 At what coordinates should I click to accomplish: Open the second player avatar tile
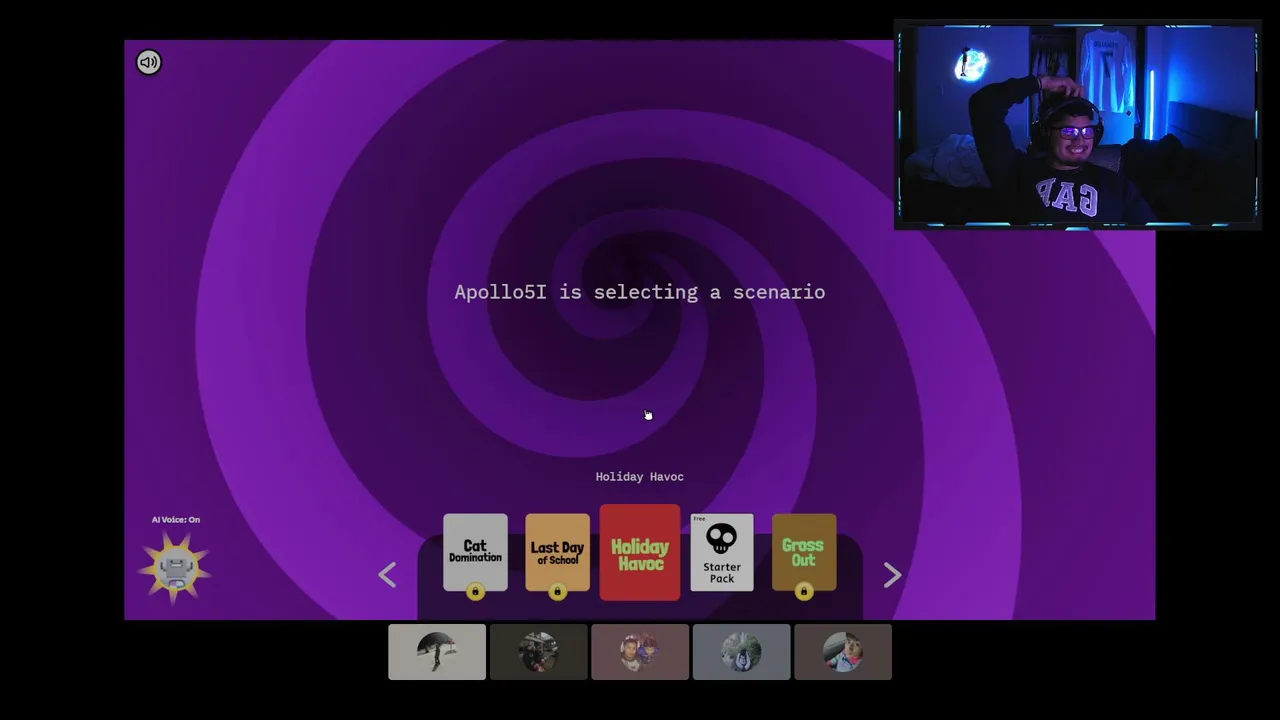point(538,652)
